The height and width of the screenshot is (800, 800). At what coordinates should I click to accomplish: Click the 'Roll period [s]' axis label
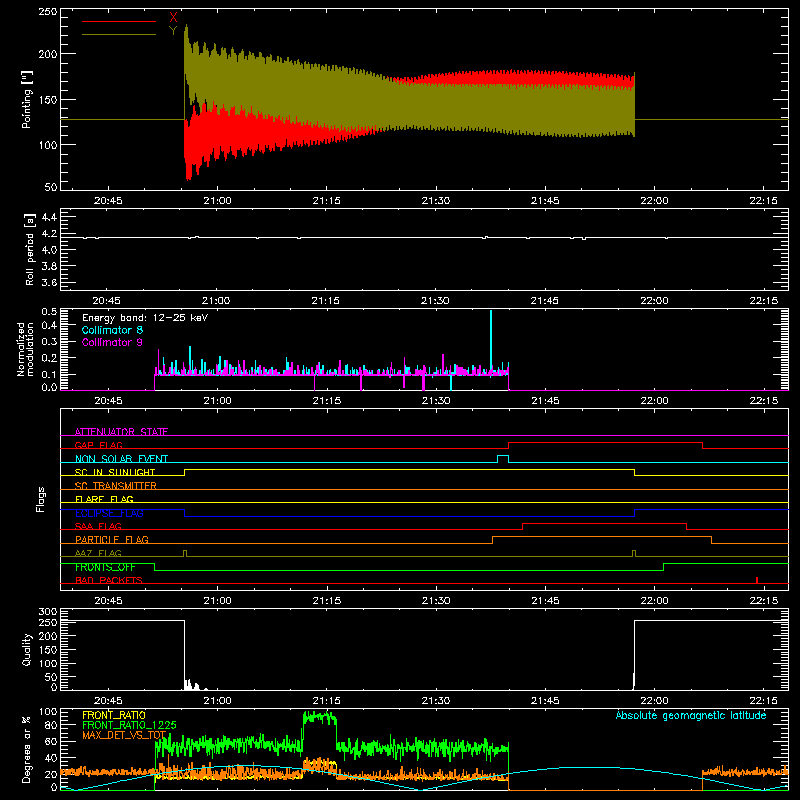click(x=30, y=250)
